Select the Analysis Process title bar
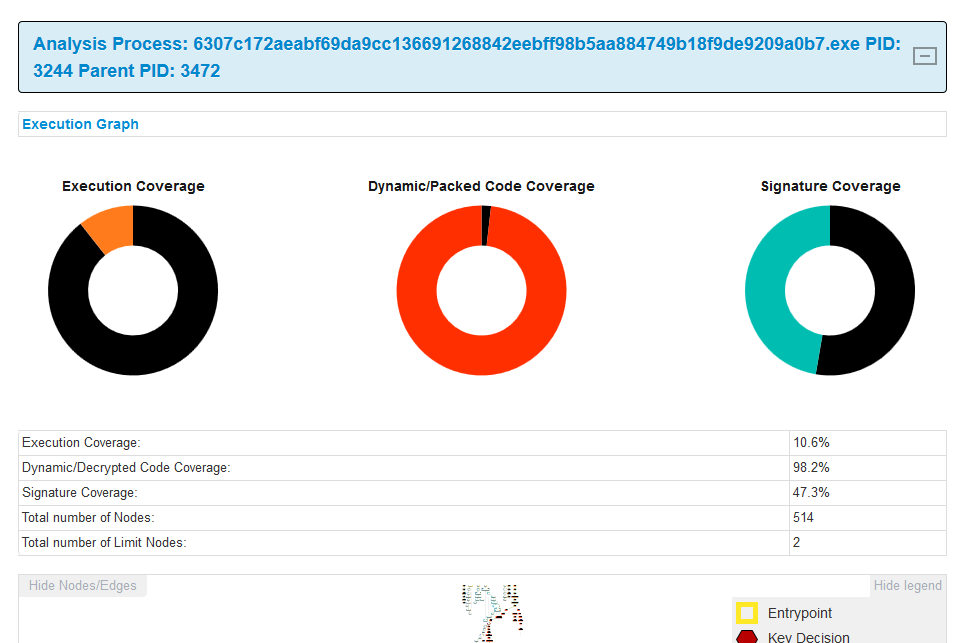This screenshot has height=643, width=960. (480, 57)
